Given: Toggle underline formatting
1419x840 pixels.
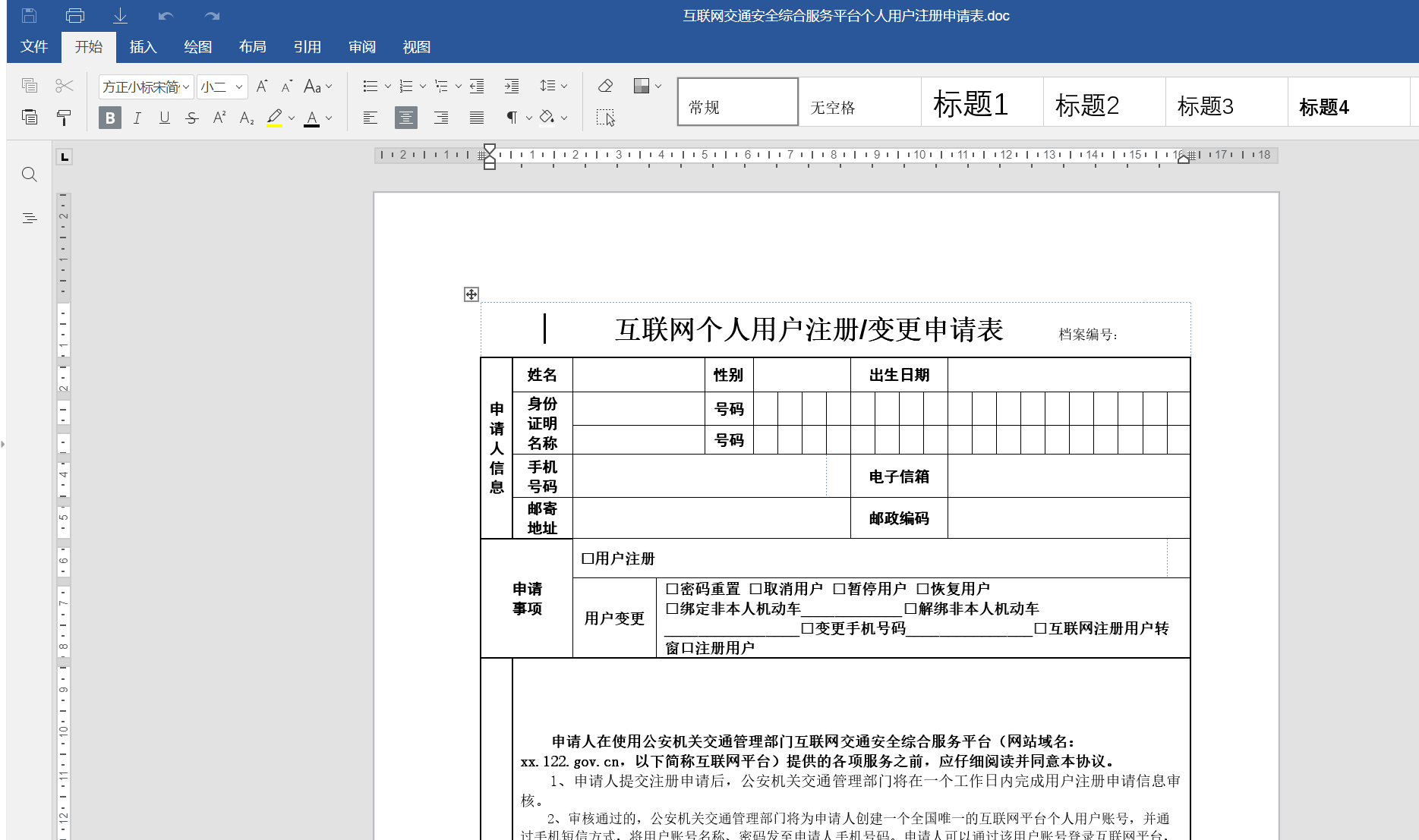Looking at the screenshot, I should coord(165,118).
